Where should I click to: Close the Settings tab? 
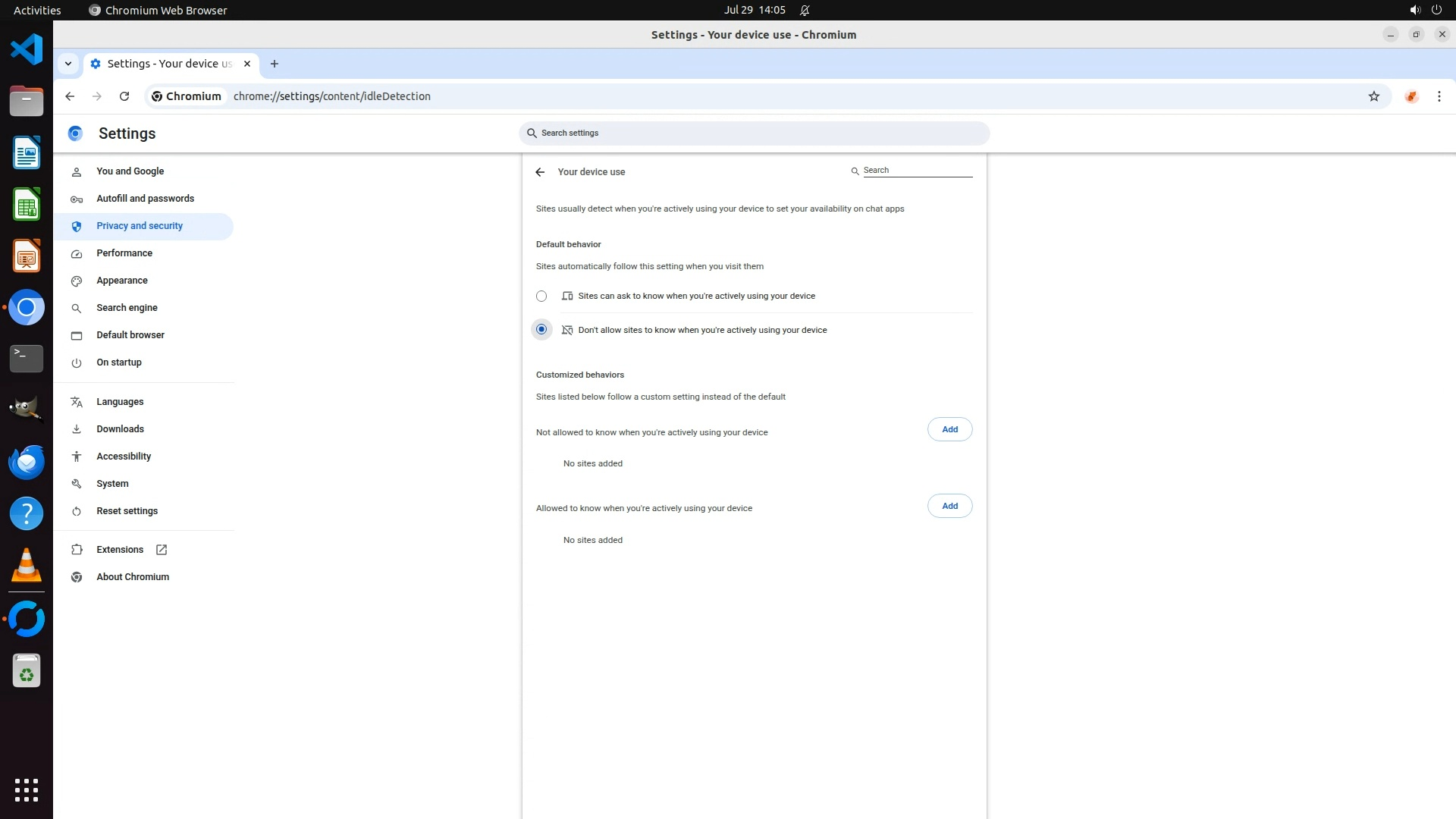coord(247,64)
